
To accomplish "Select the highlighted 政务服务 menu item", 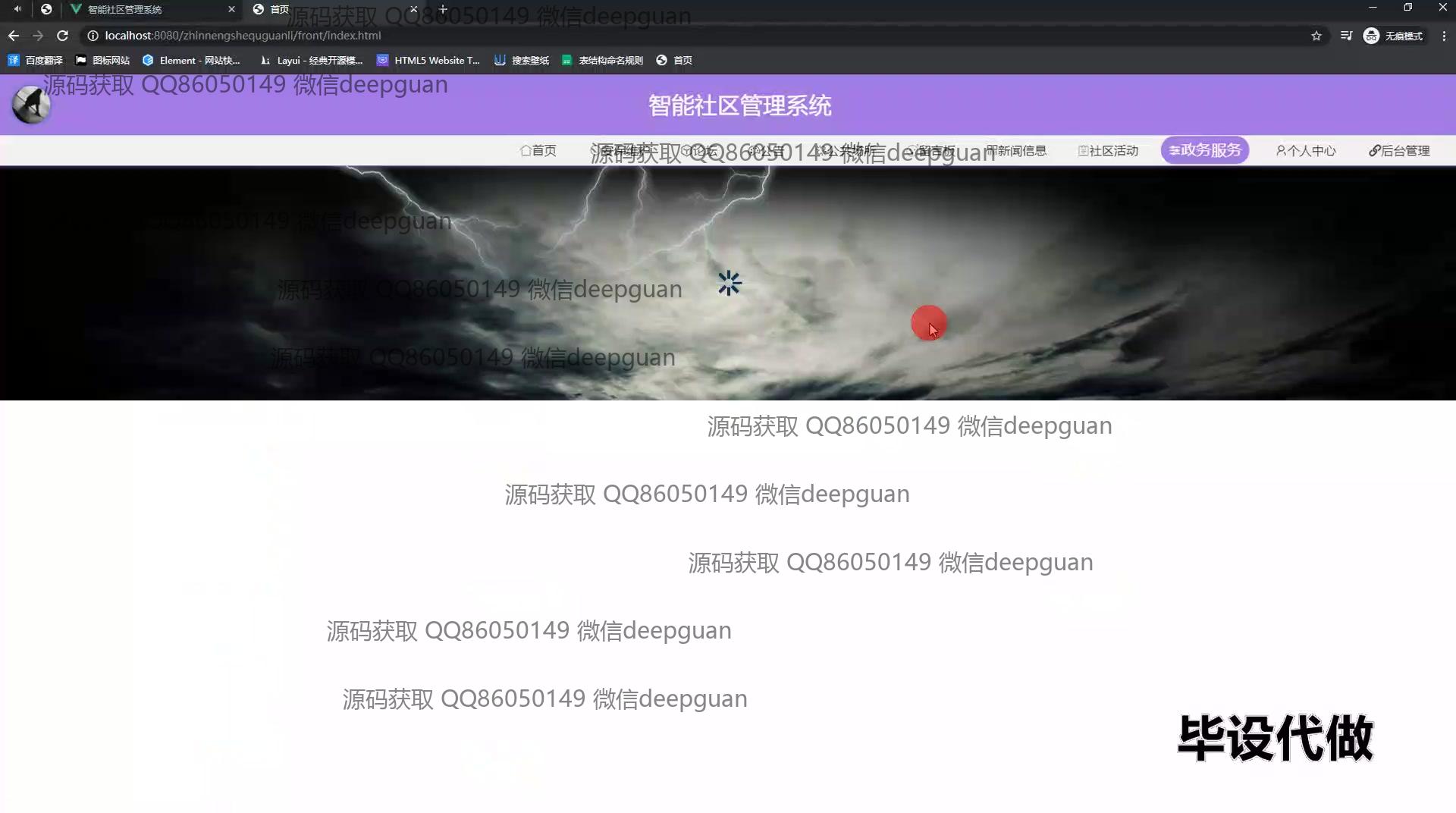I will click(1204, 150).
